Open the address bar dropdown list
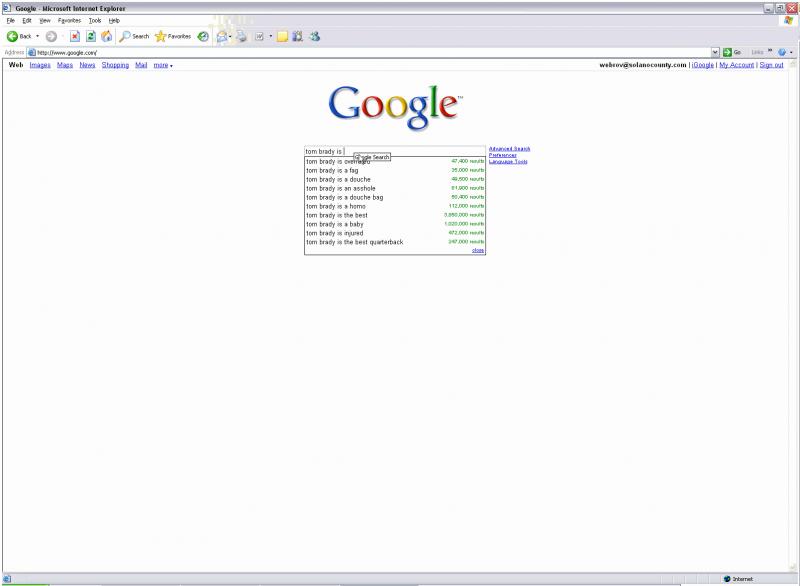 715,52
